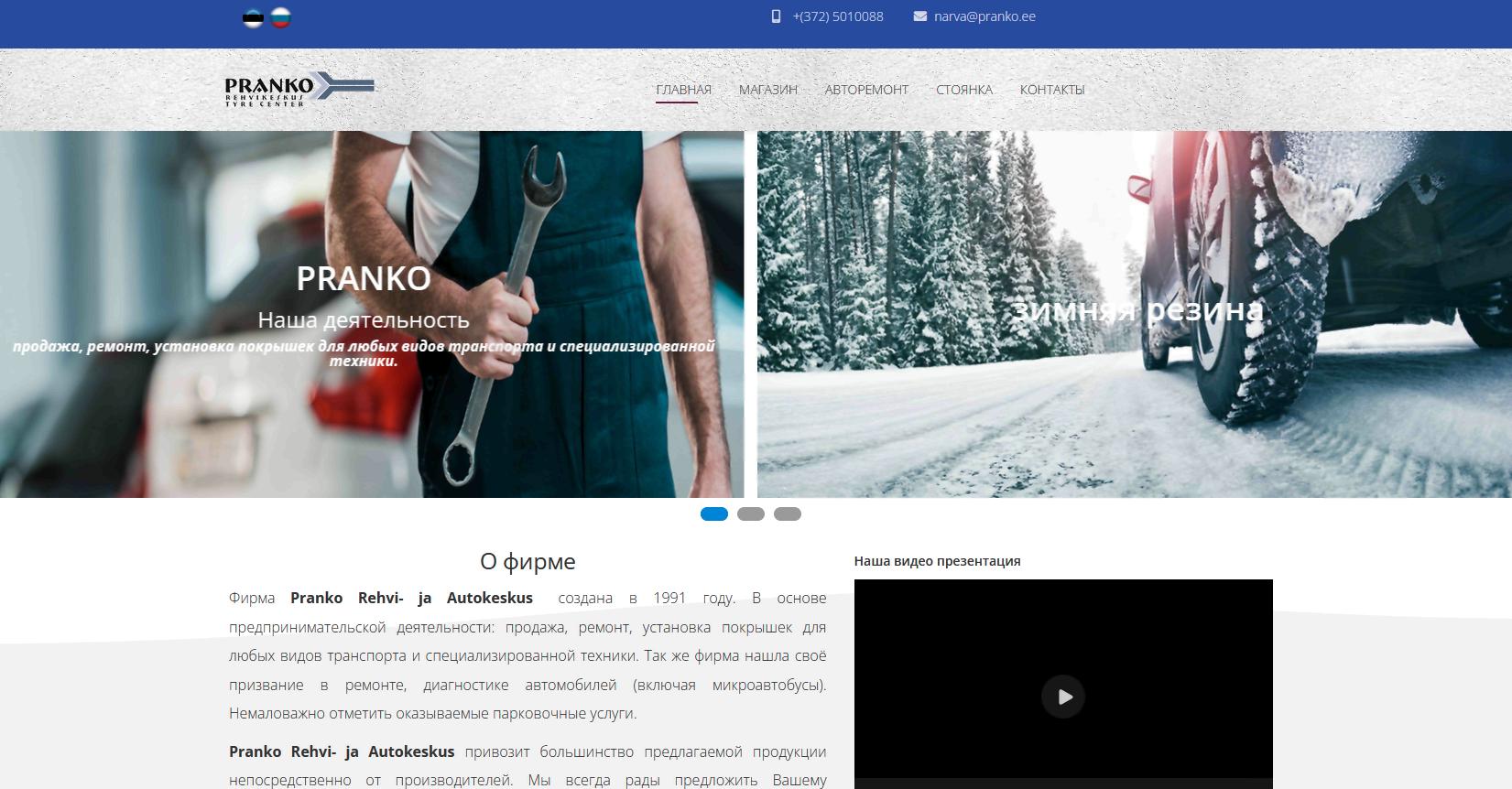
Task: Click the winter tyre slide image
Action: (x=1135, y=314)
